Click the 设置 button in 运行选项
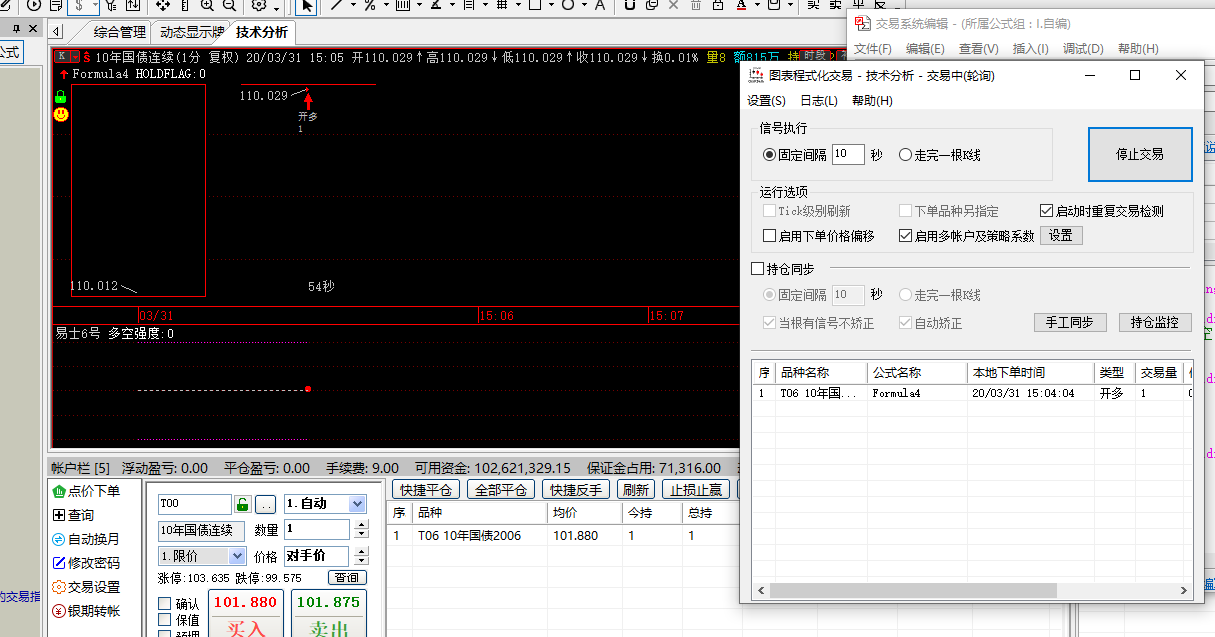The height and width of the screenshot is (637, 1215). click(1061, 236)
